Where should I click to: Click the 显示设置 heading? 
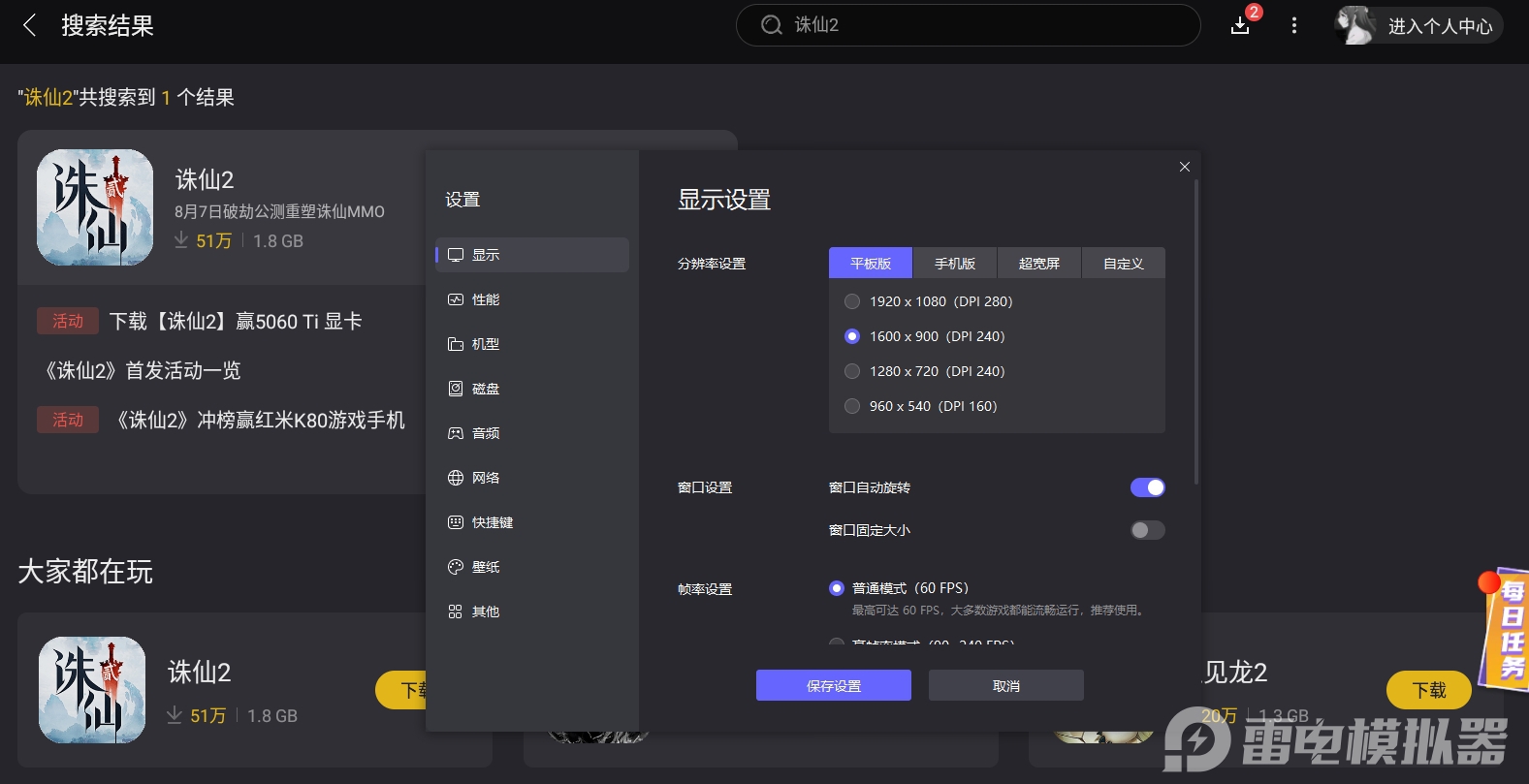[724, 200]
